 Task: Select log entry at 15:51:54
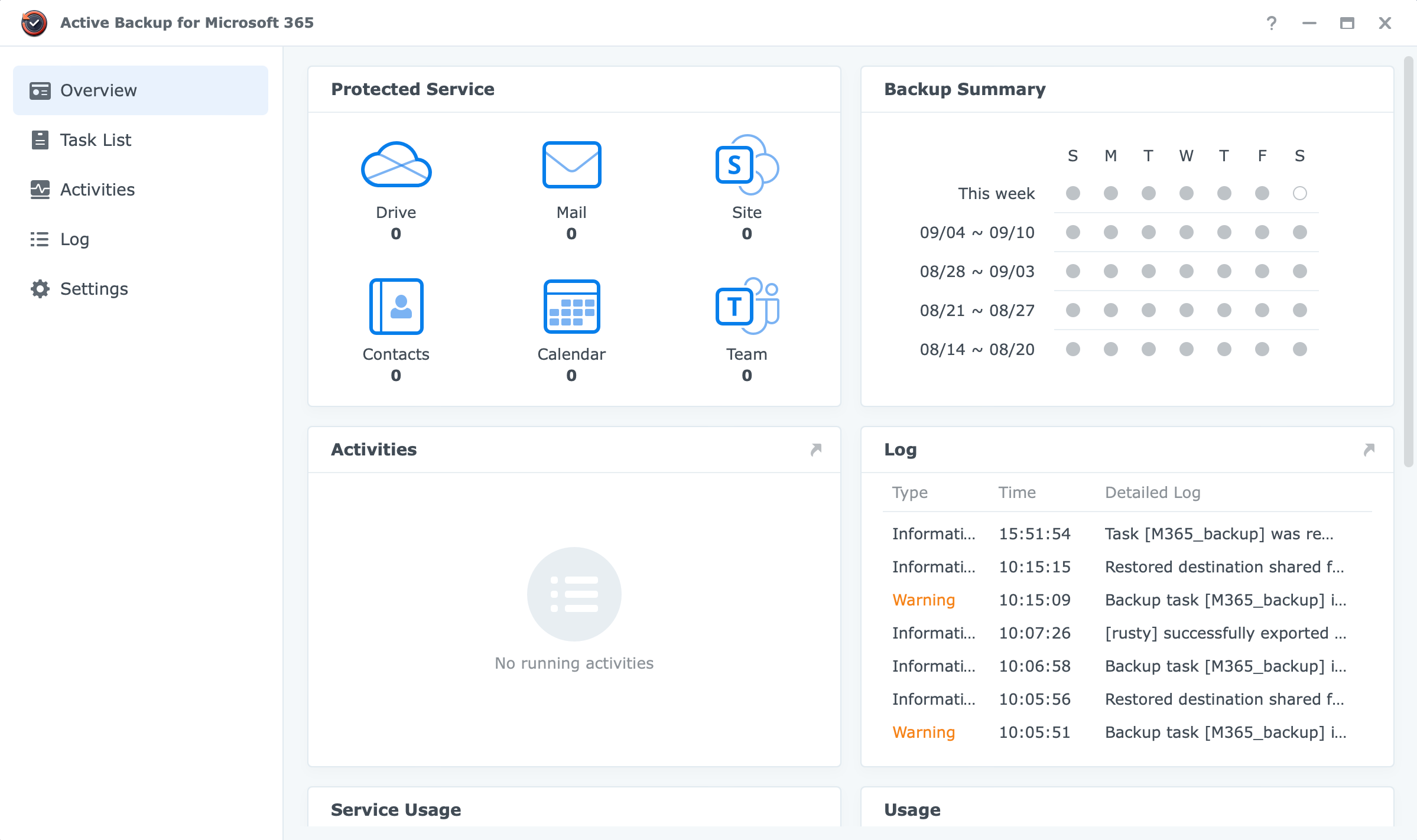1127,534
